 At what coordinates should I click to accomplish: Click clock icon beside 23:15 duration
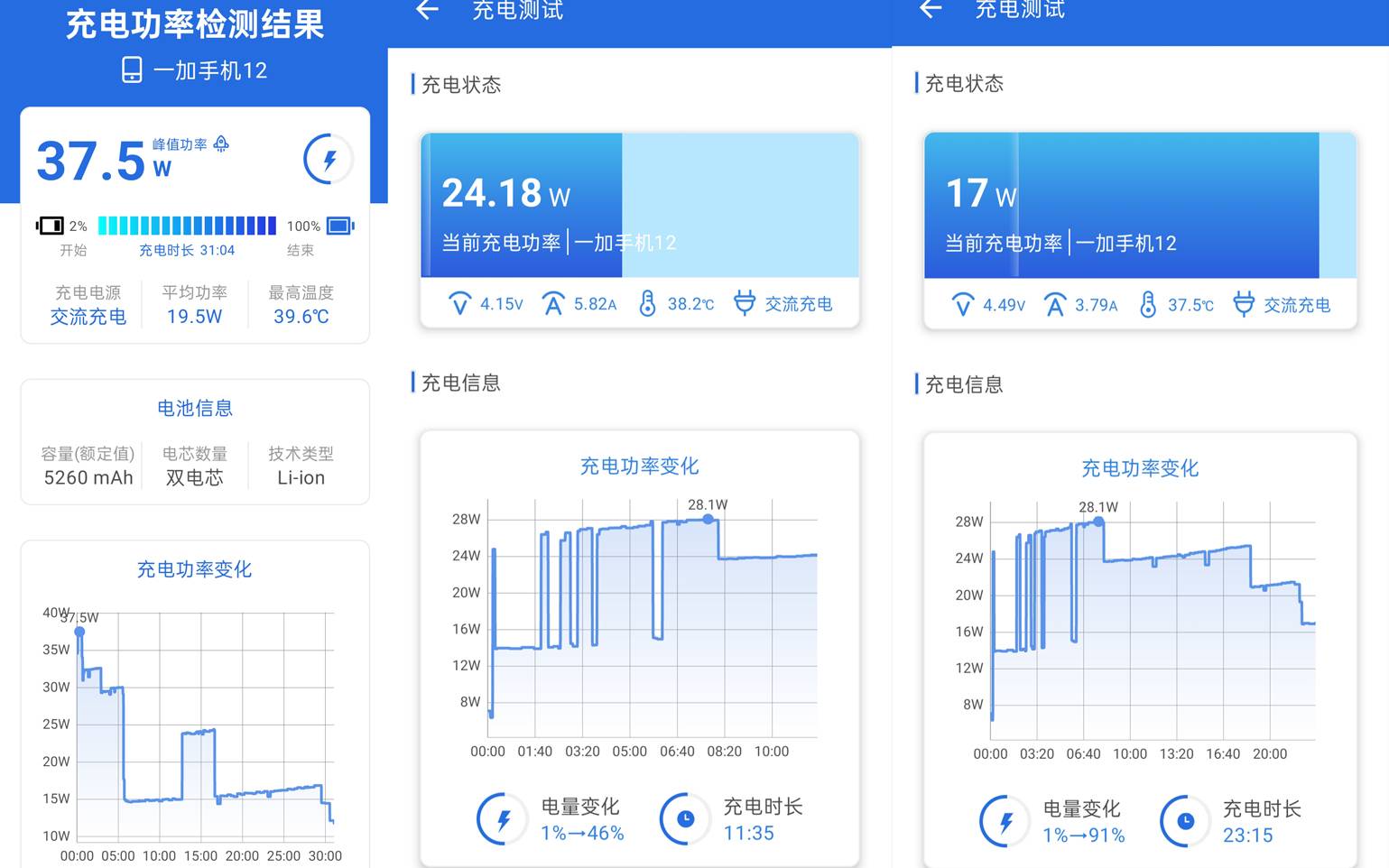[x=1186, y=821]
